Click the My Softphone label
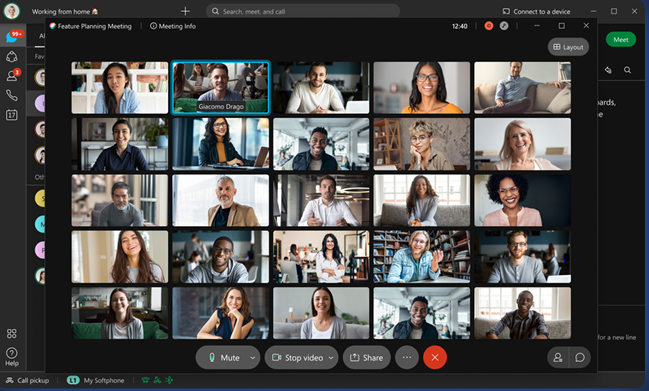The width and height of the screenshot is (649, 391). point(104,380)
